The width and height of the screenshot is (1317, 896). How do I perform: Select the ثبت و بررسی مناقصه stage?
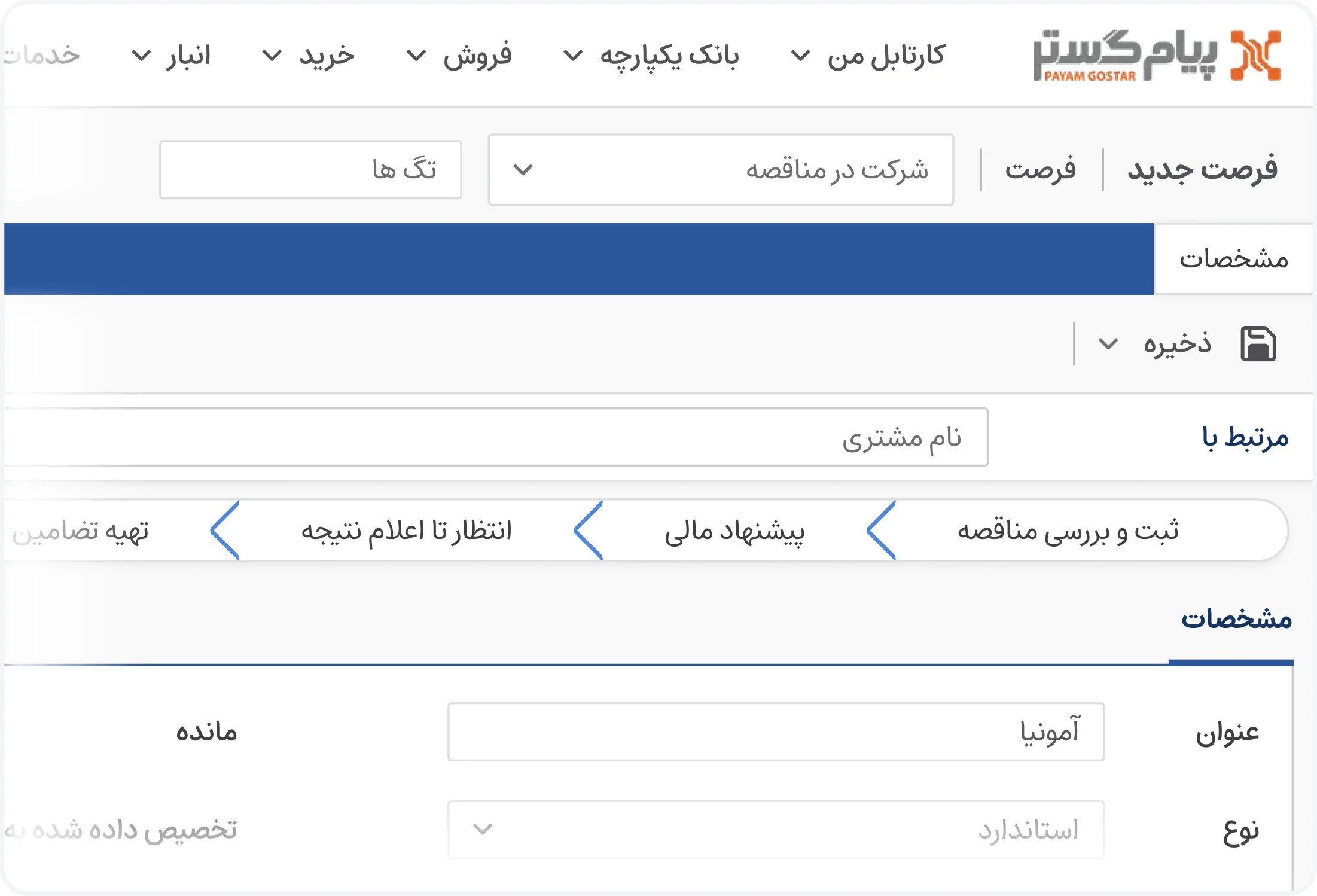click(x=1068, y=531)
